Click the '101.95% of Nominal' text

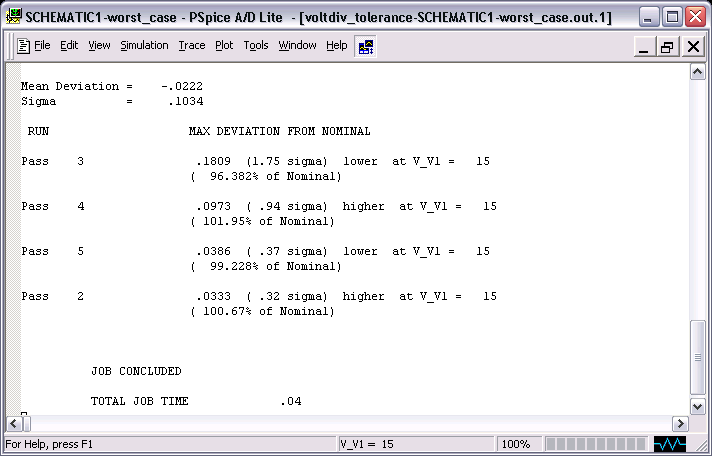coord(262,221)
